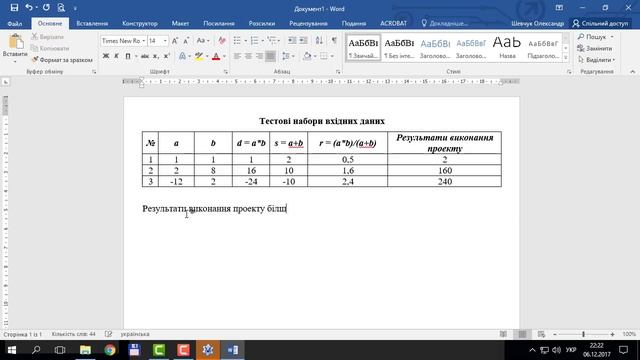Screen dimensions: 640x360
Task: Click the Format Painter (Формат за зразком)
Action: tap(62, 60)
